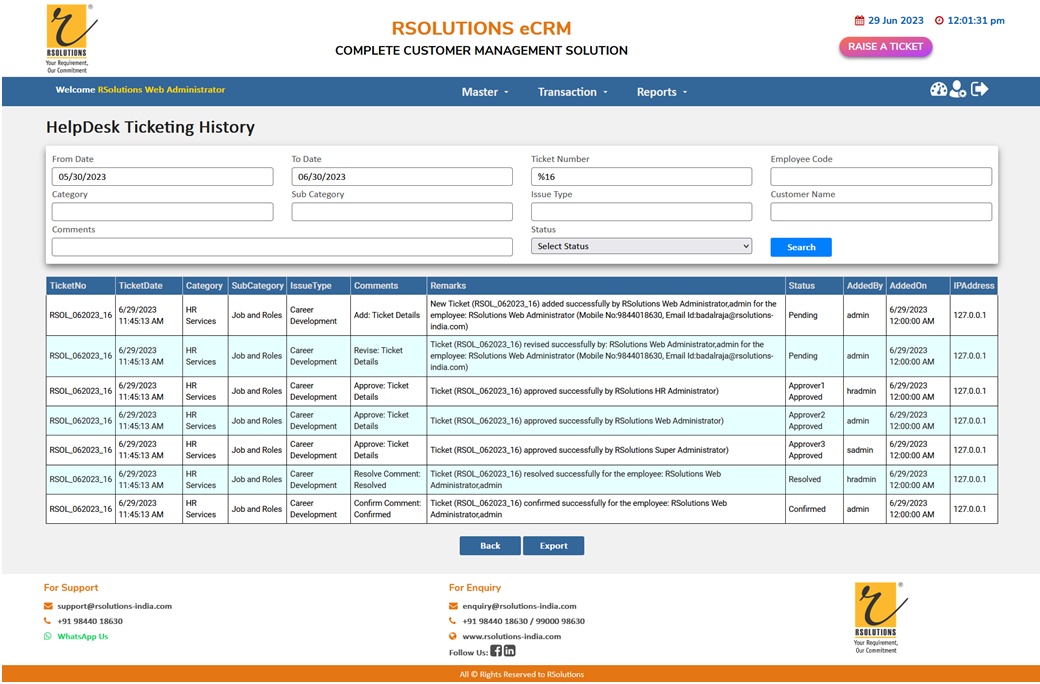Focus the From Date field
This screenshot has height=684, width=1040.
pyautogui.click(x=162, y=177)
